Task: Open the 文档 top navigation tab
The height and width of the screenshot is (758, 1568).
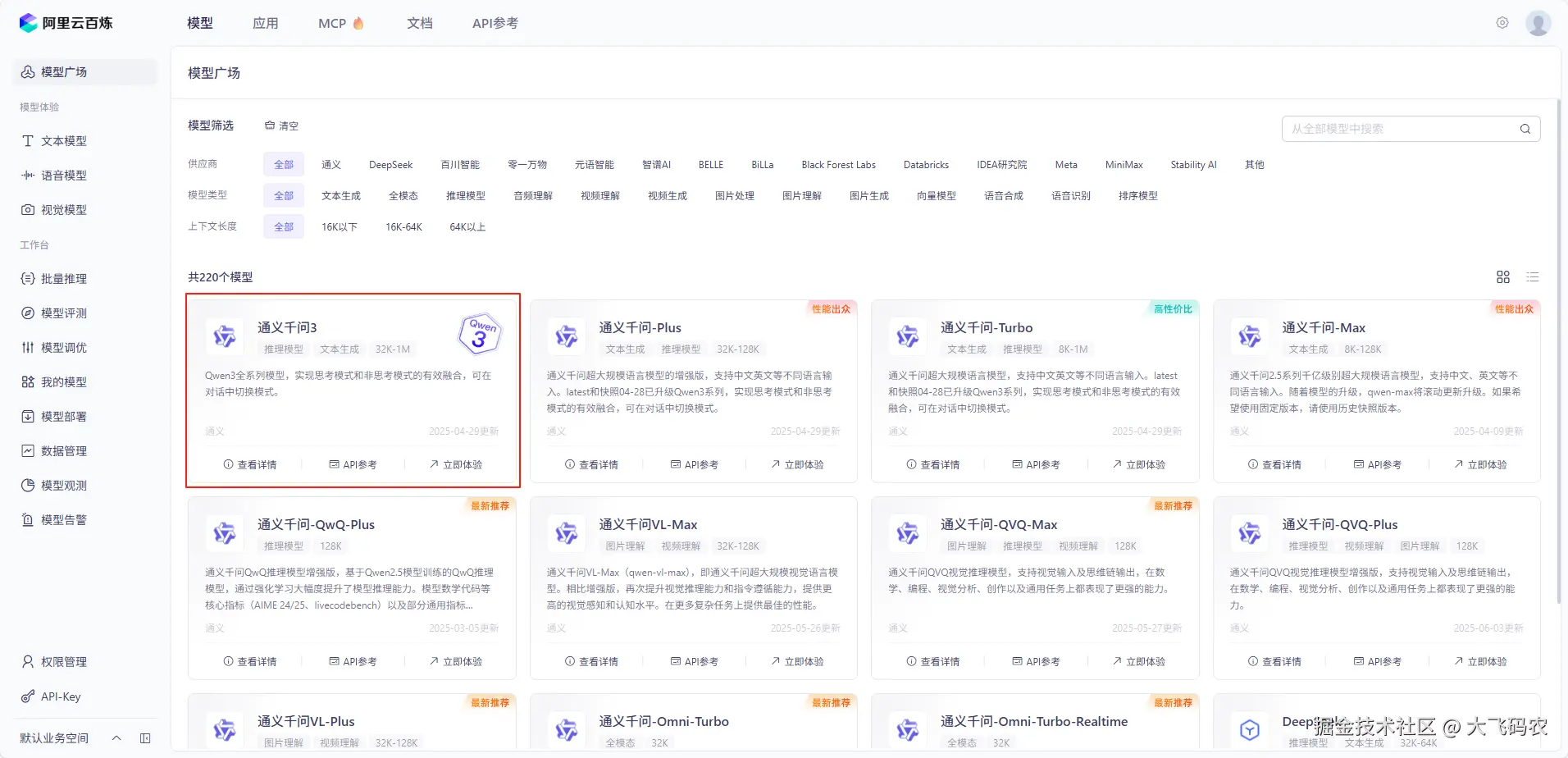Action: [x=420, y=23]
